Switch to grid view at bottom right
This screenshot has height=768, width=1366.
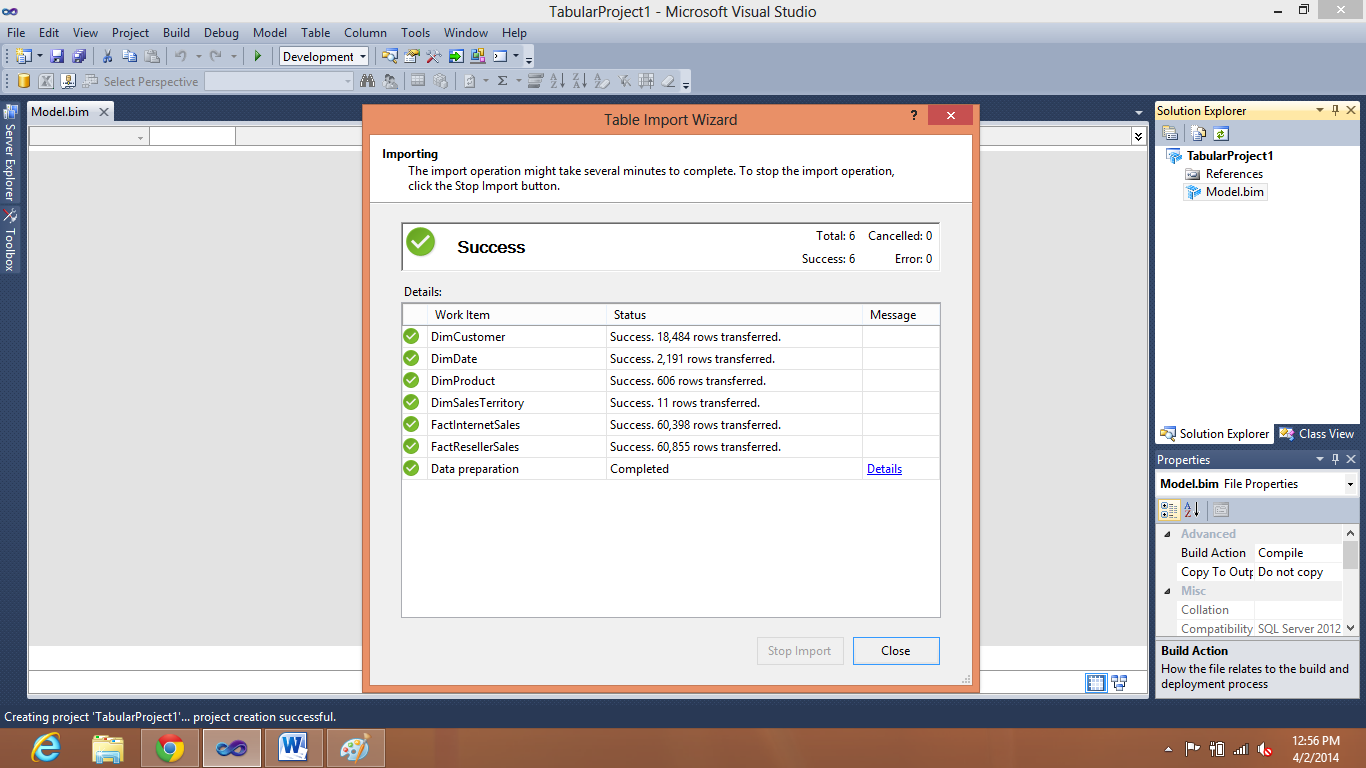click(1096, 683)
